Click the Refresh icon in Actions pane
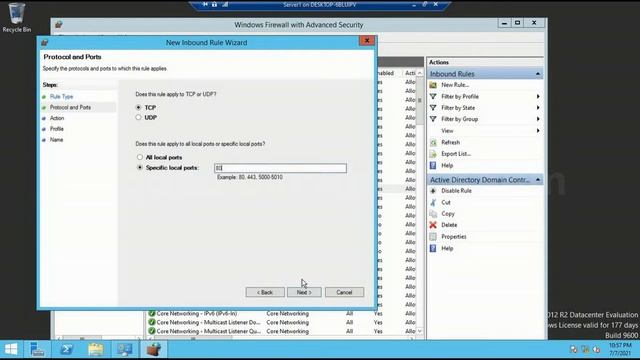Viewport: 640px width, 360px height. 433,142
